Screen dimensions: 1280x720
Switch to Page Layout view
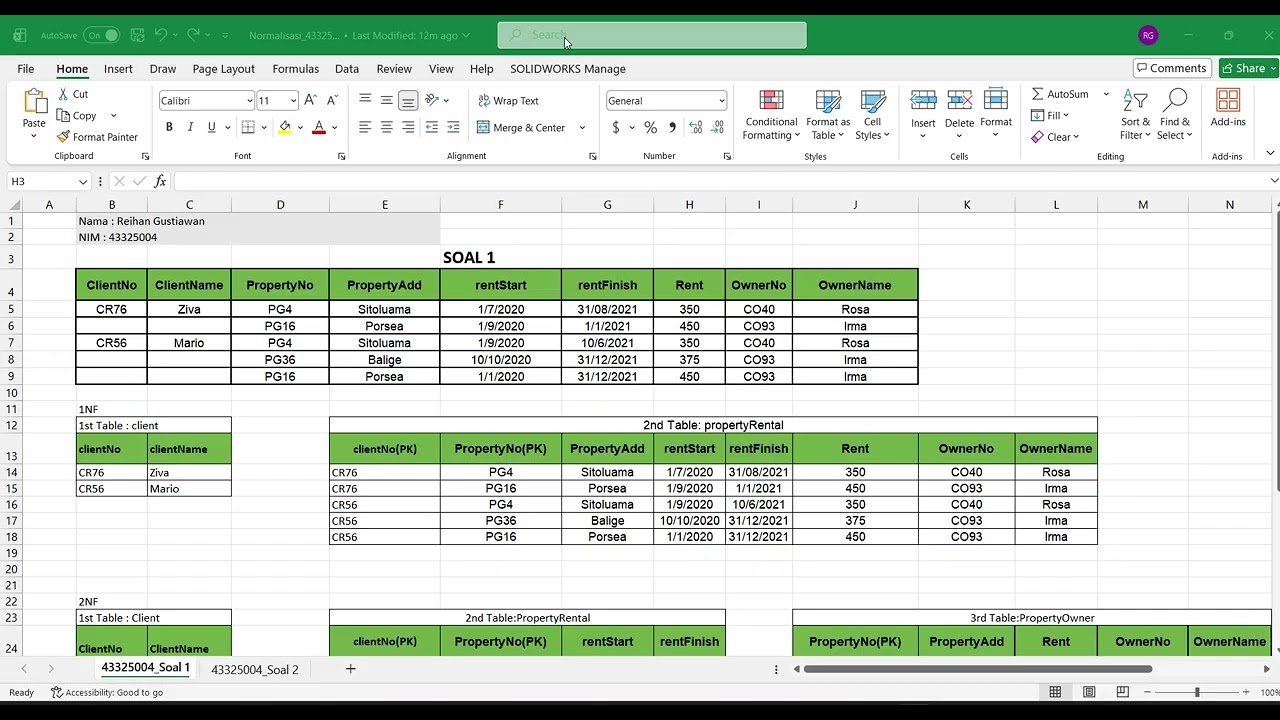pyautogui.click(x=1089, y=692)
